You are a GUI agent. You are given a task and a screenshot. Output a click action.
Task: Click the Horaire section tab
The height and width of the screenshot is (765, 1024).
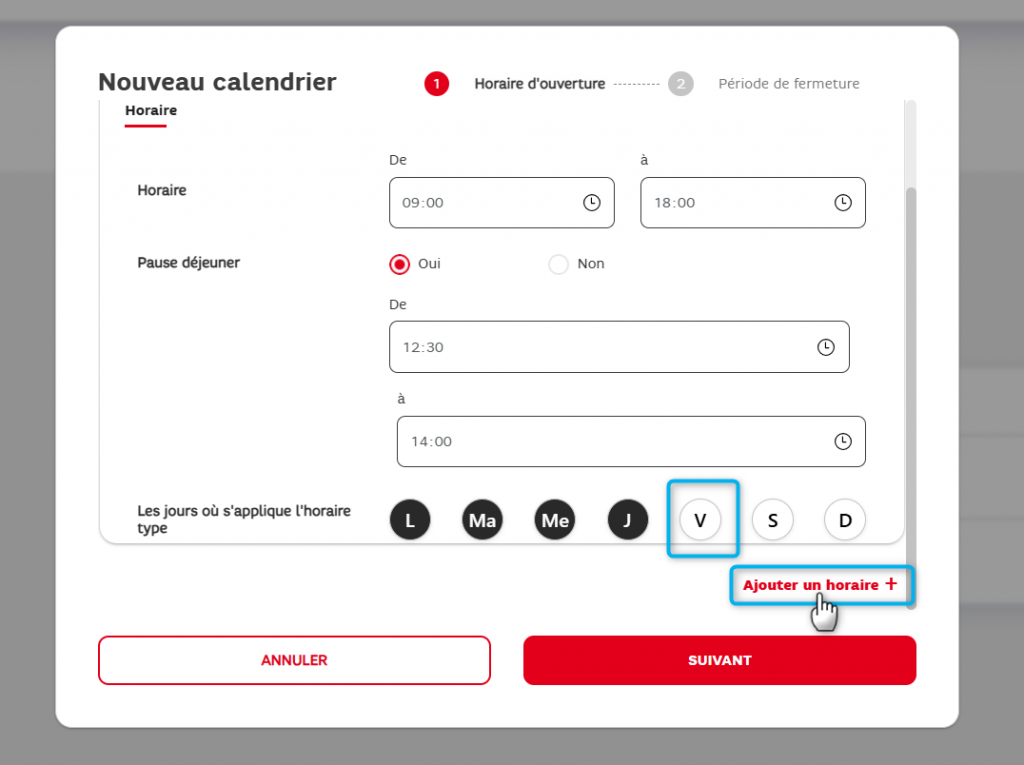151,111
